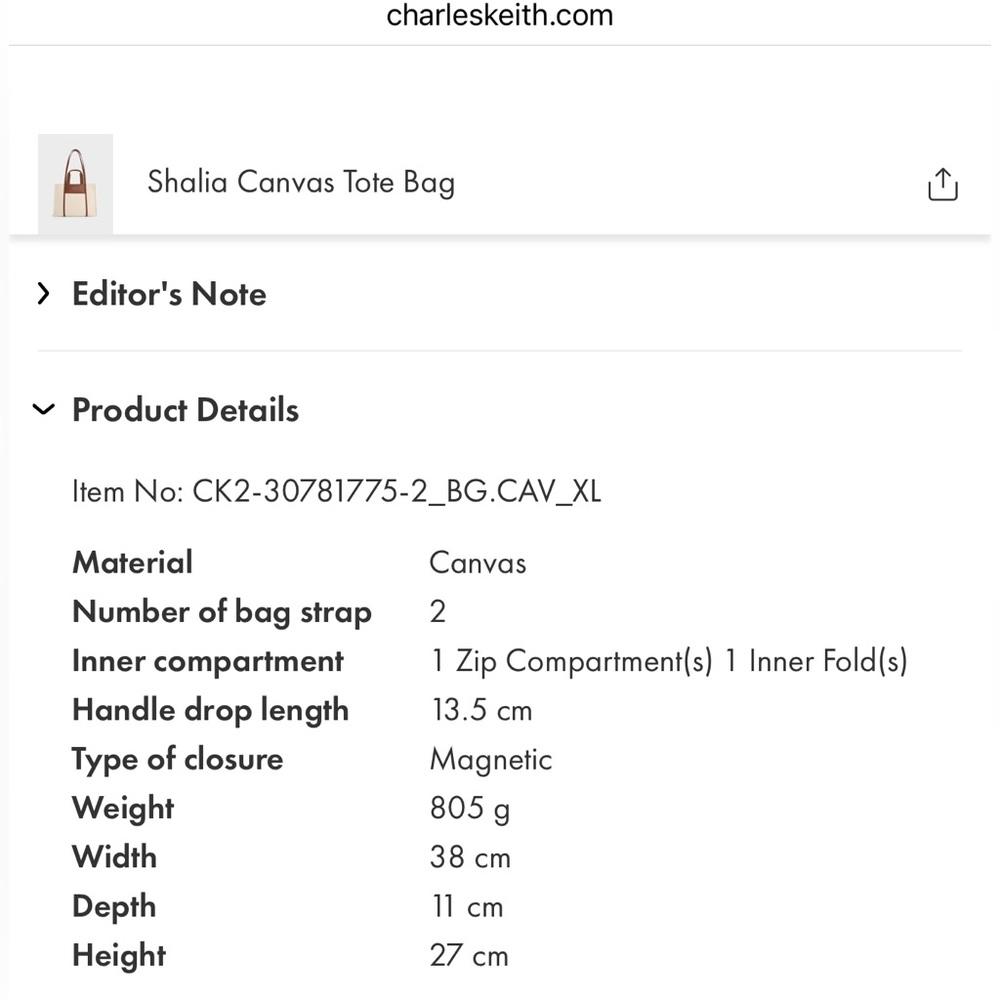Open the Shalia Canvas Tote Bag product title
The image size is (1000, 1000).
300,182
